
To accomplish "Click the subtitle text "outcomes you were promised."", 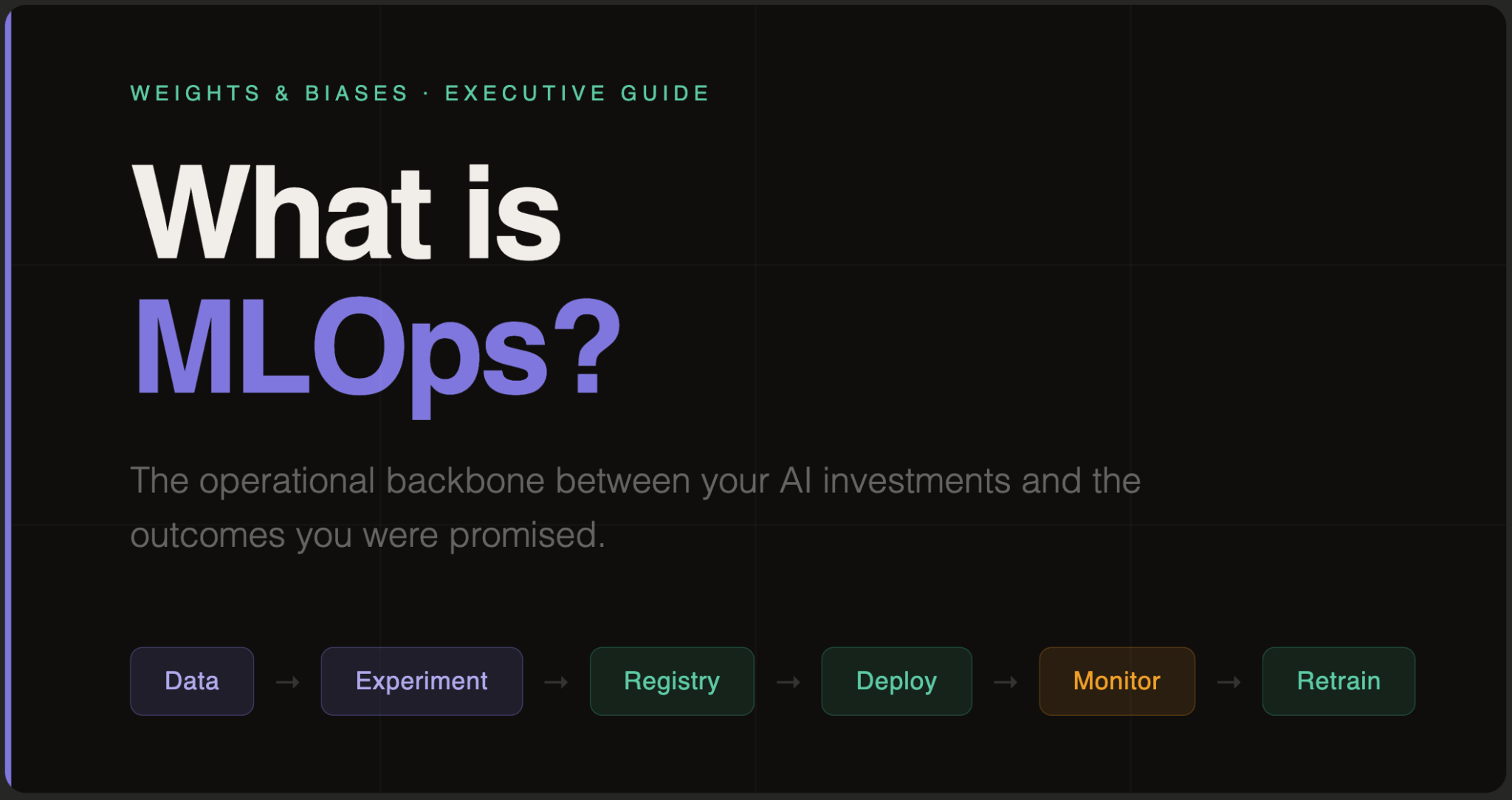I will [368, 536].
